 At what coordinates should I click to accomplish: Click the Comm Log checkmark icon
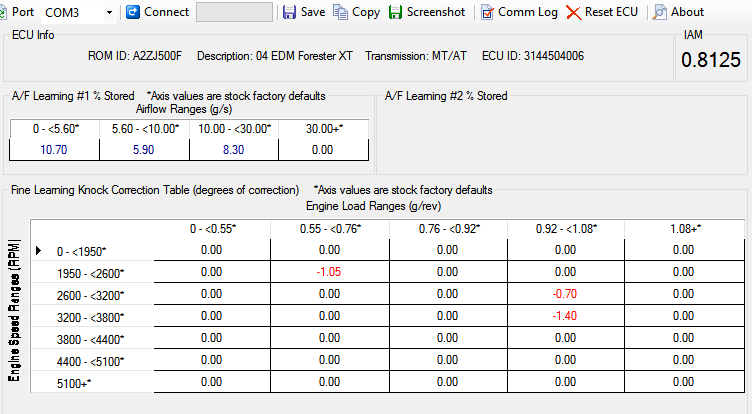(x=487, y=12)
